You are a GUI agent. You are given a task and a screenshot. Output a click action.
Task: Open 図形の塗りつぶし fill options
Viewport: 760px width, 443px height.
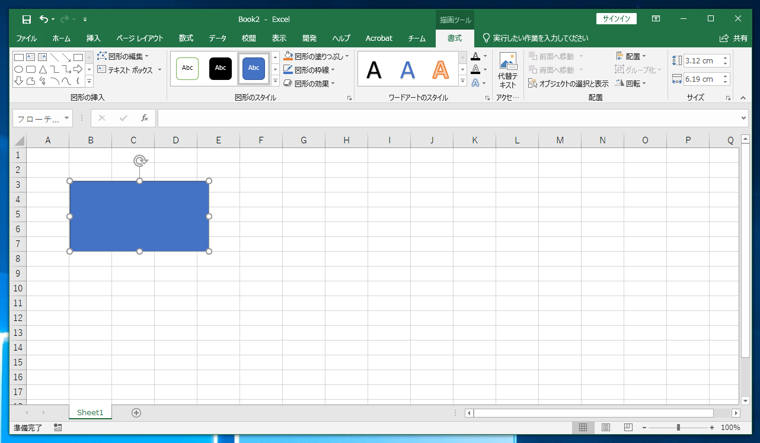coord(316,56)
